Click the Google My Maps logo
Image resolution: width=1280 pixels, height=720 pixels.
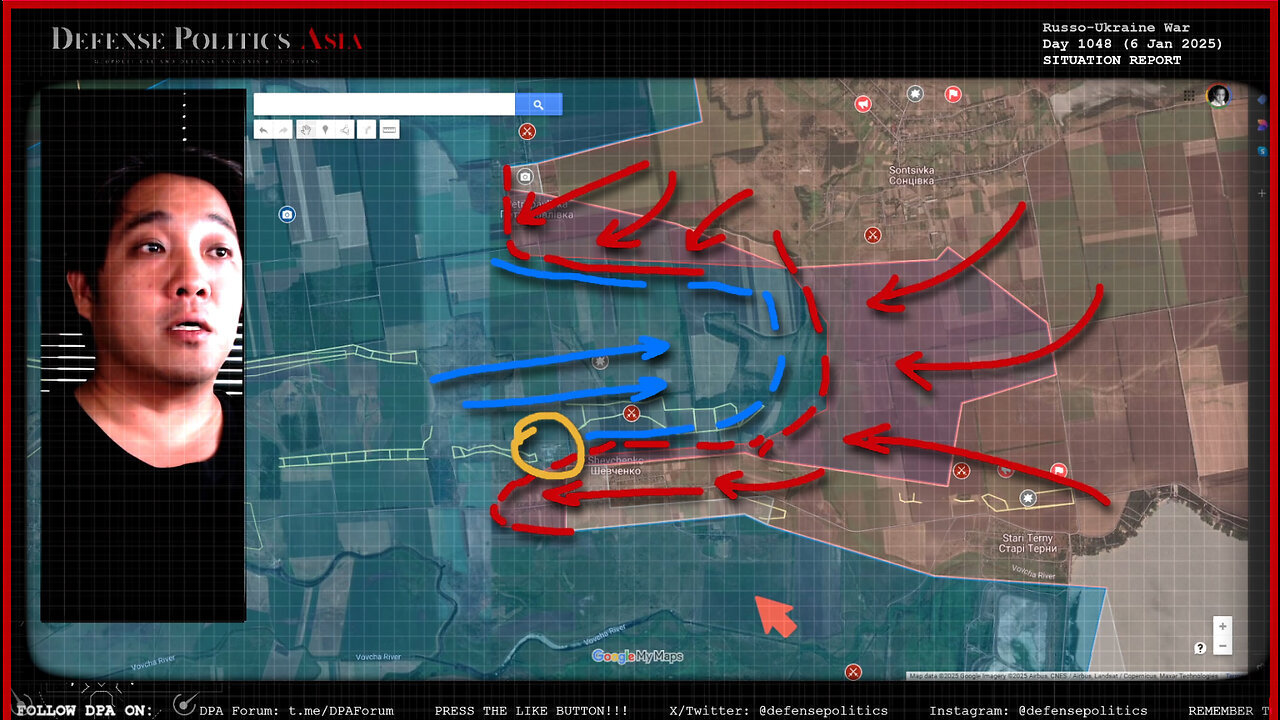coord(637,656)
